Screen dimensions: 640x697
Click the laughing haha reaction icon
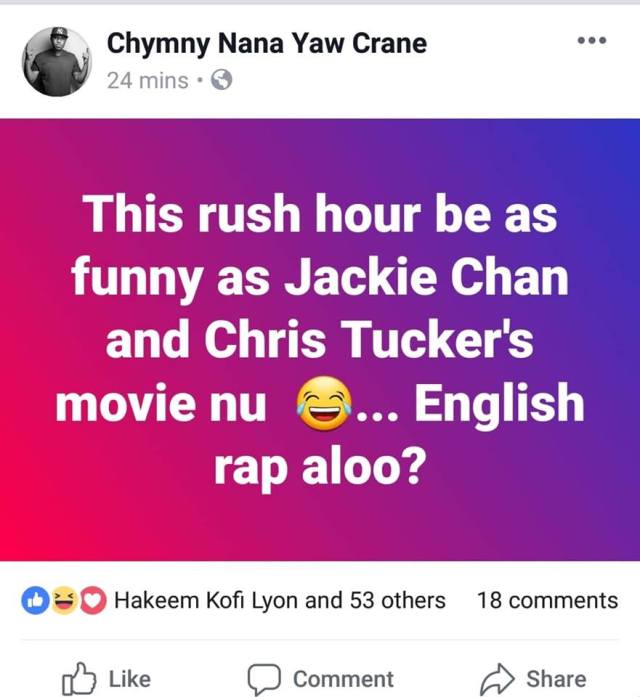pos(64,601)
